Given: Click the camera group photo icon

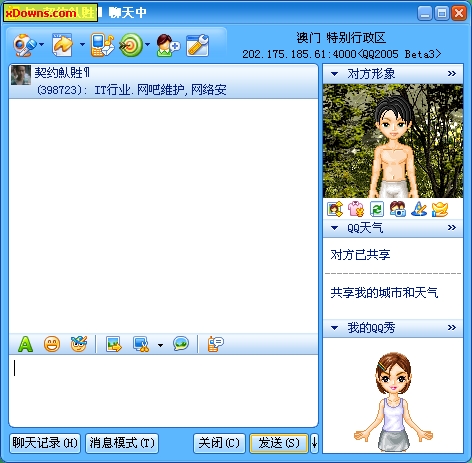Looking at the screenshot, I should pyautogui.click(x=398, y=209).
